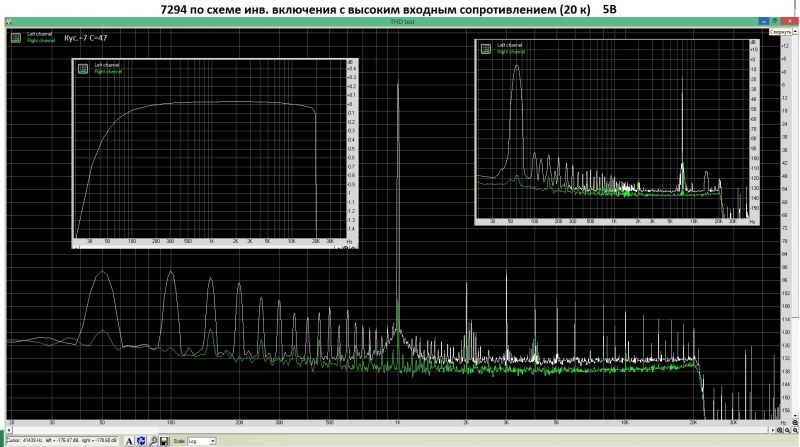
Task: Click the text annotation 'A' icon
Action: (x=131, y=440)
